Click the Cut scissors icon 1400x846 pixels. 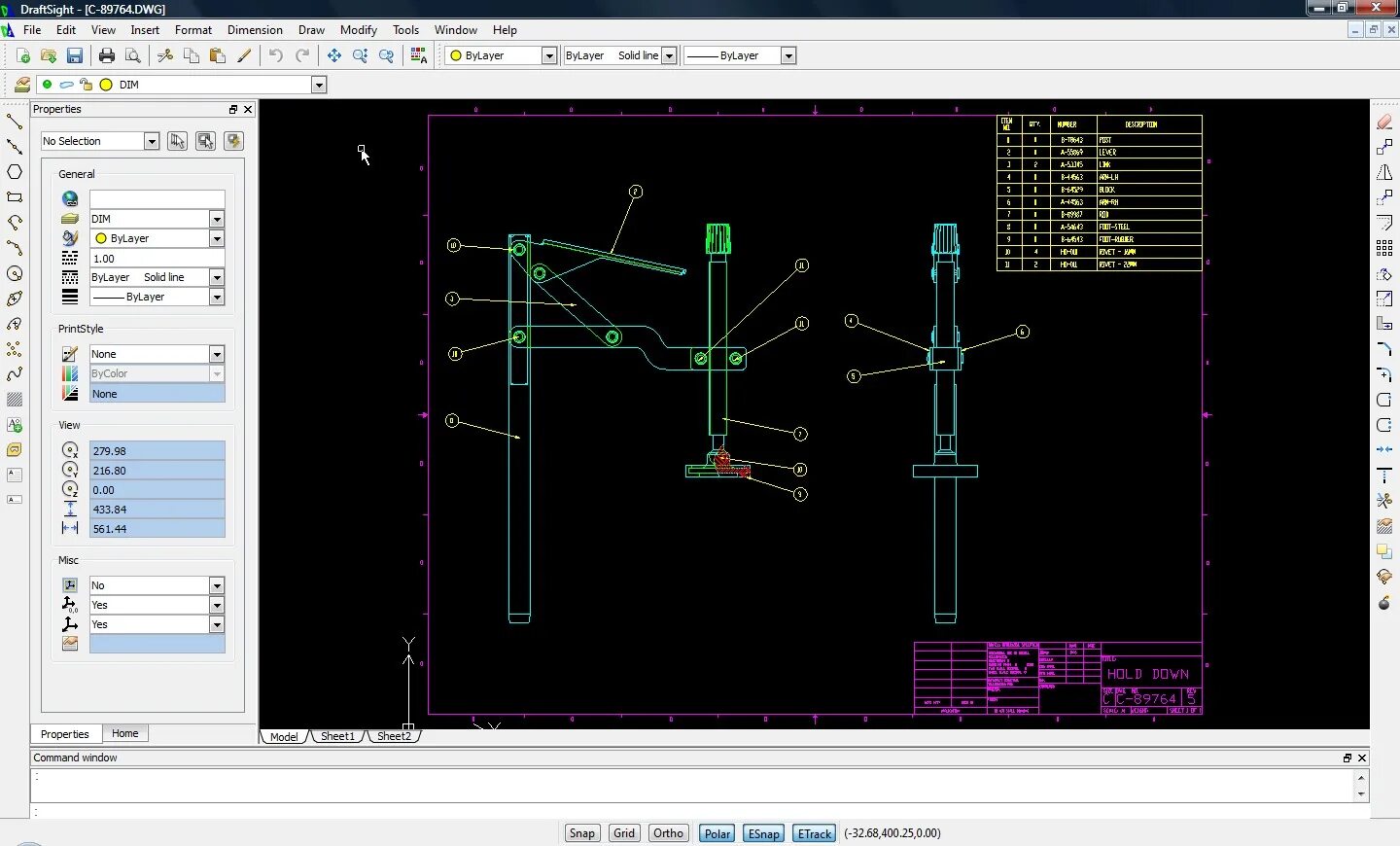(165, 55)
